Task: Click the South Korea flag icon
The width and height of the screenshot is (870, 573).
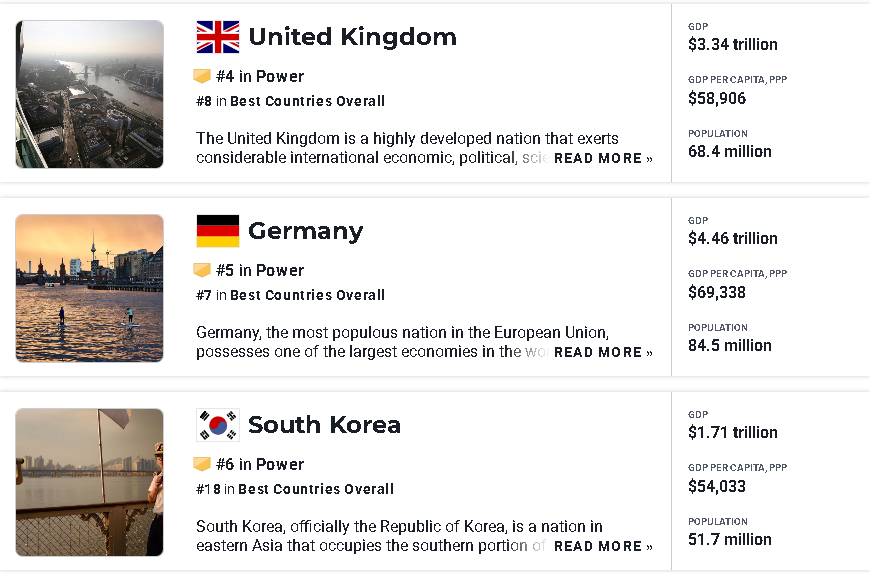Action: 218,425
